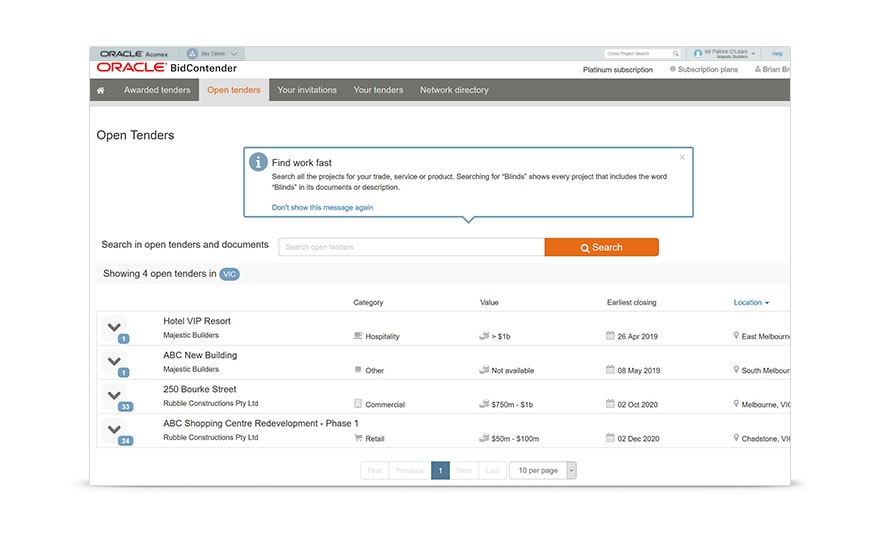Screen dimensions: 880x533
Task: Click the top bar search magnifier icon
Action: (x=676, y=54)
